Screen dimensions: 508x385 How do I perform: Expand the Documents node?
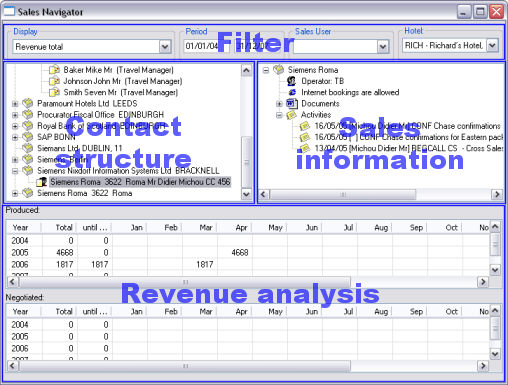pyautogui.click(x=279, y=104)
